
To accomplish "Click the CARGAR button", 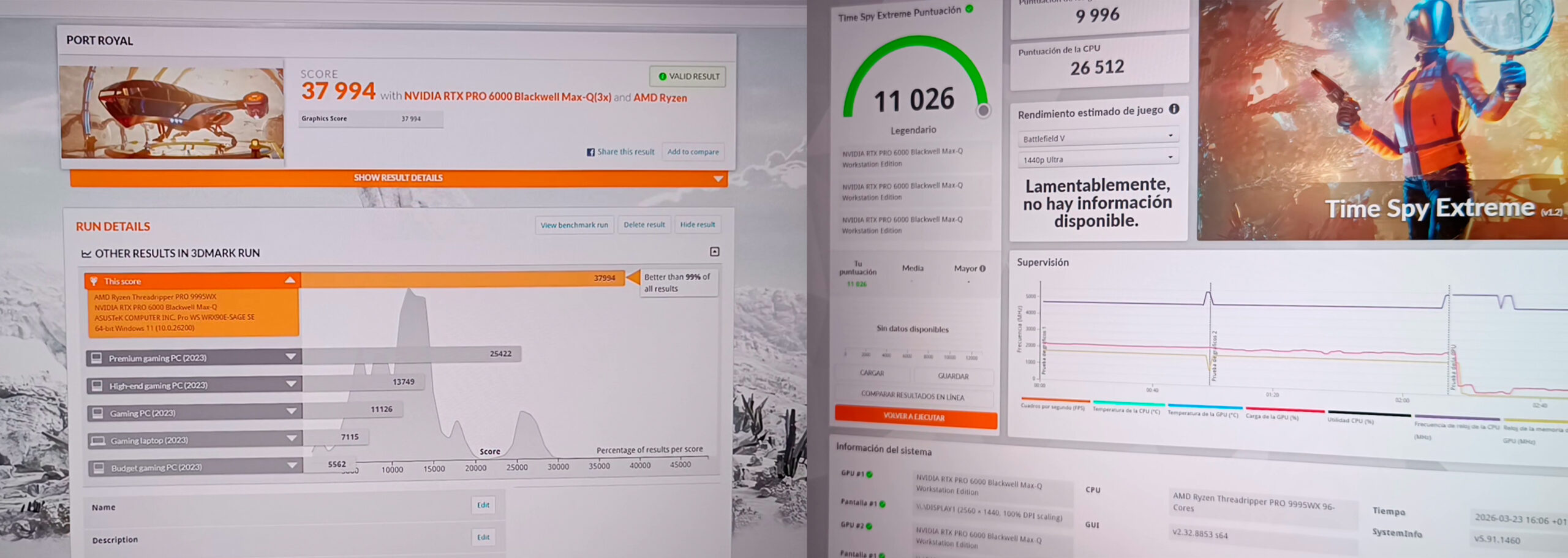I will coord(872,373).
